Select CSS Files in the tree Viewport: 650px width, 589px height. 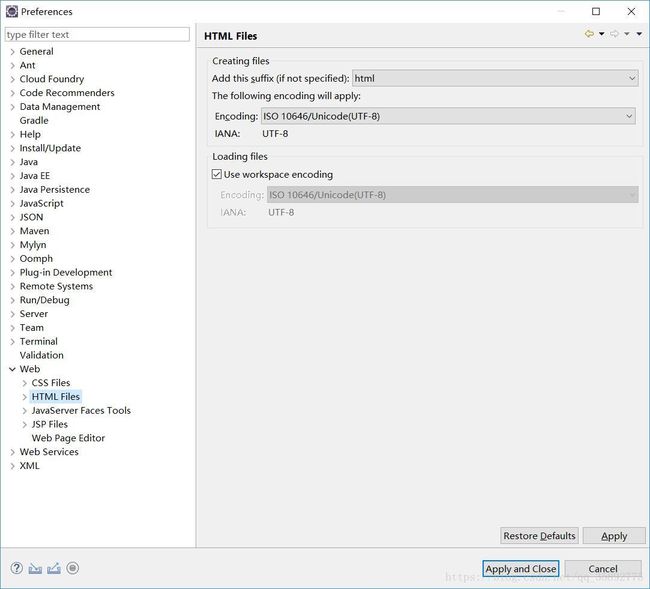point(51,383)
